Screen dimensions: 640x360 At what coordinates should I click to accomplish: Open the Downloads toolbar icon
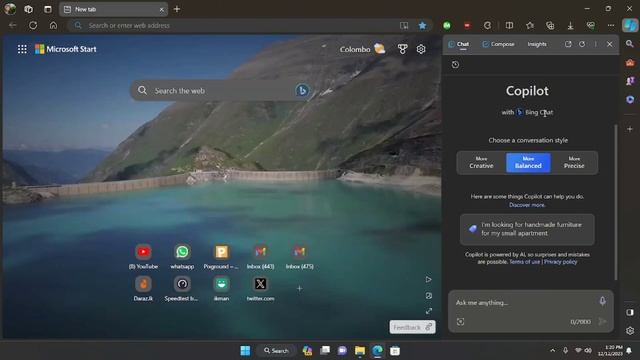571,26
